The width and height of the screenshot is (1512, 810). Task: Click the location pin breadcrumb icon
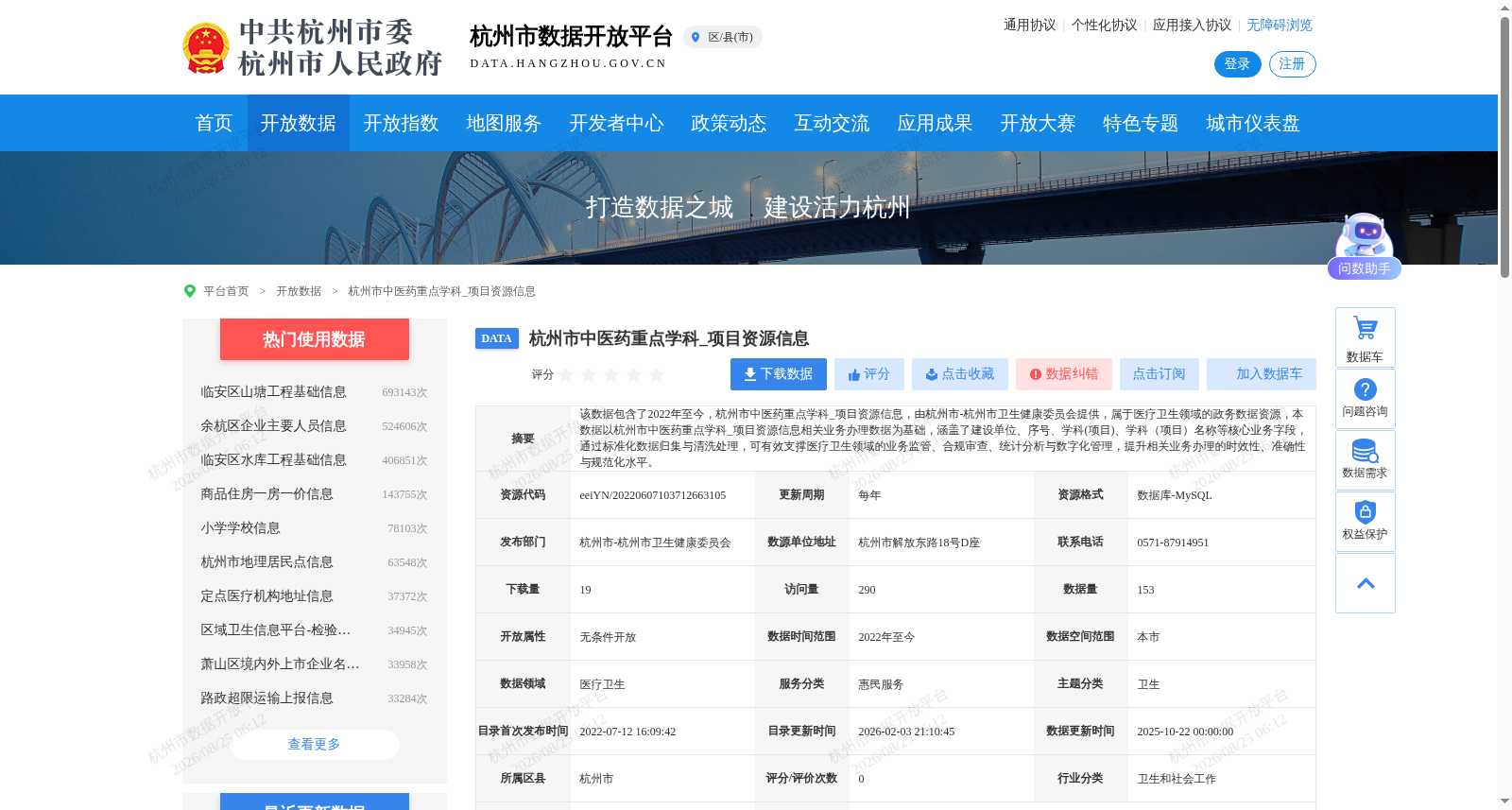(189, 291)
